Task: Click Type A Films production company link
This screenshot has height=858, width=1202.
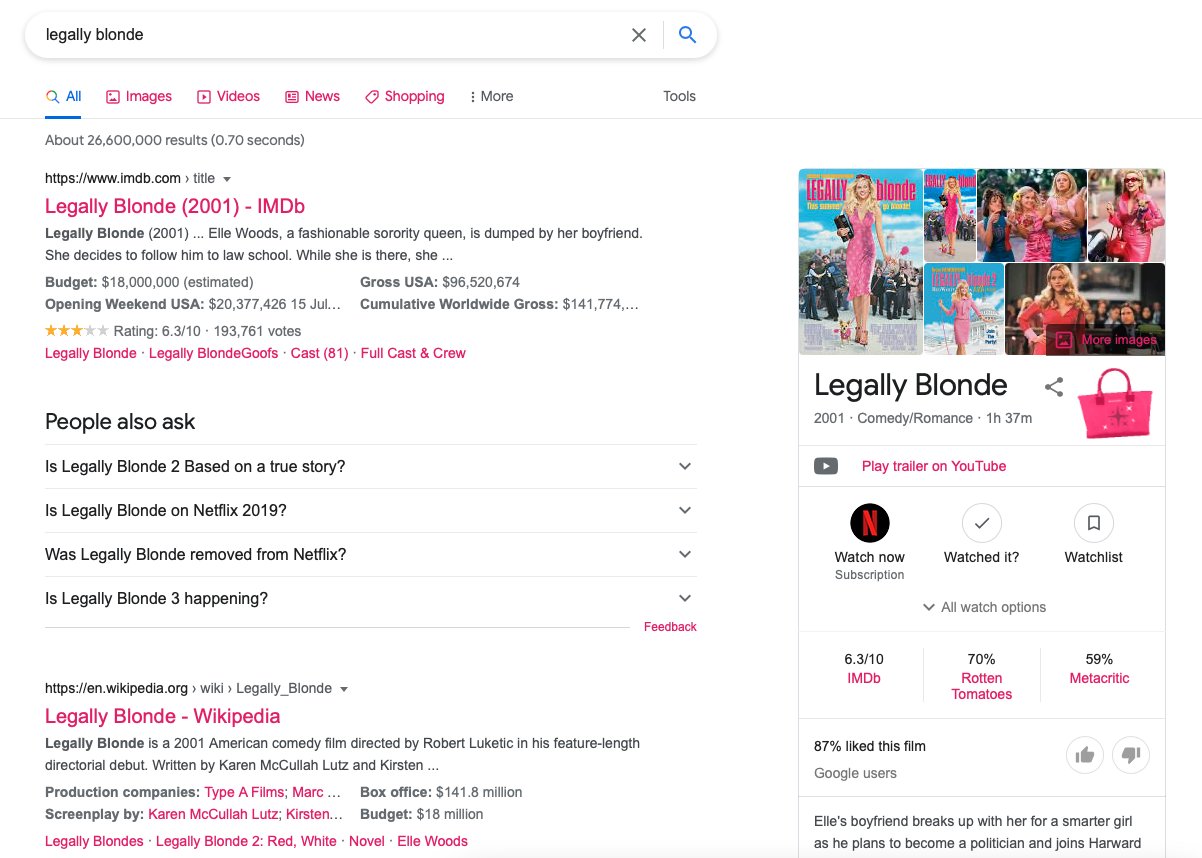Action: pyautogui.click(x=245, y=792)
